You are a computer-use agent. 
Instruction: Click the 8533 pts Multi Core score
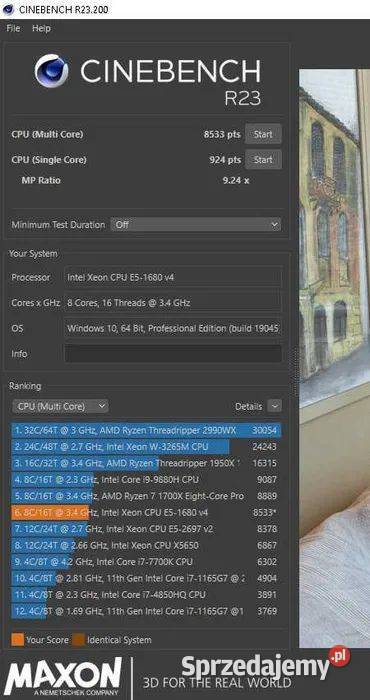tap(222, 134)
